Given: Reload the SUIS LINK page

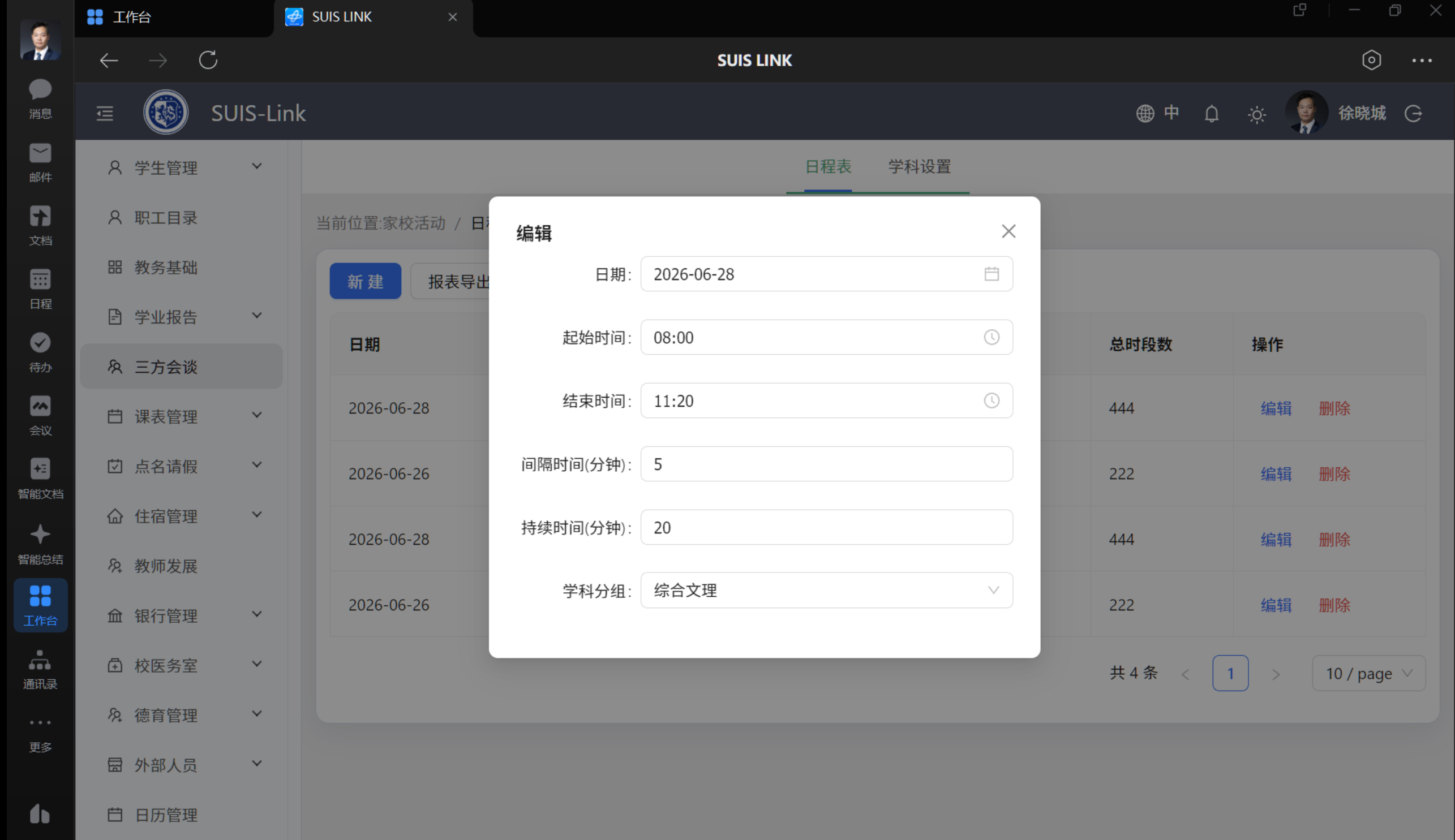Looking at the screenshot, I should [x=208, y=60].
